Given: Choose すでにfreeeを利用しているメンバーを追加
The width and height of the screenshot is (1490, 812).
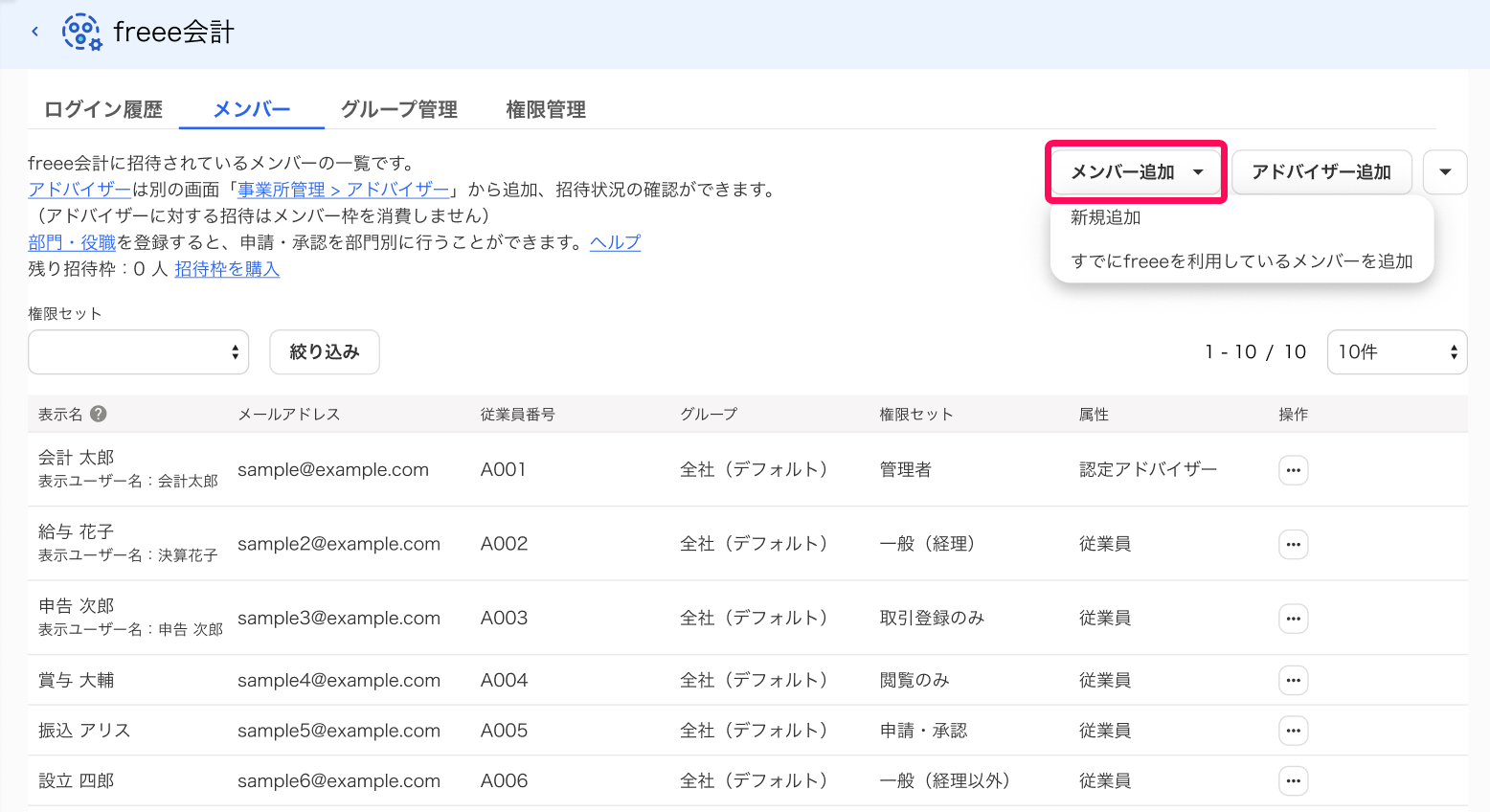Looking at the screenshot, I should 1242,261.
